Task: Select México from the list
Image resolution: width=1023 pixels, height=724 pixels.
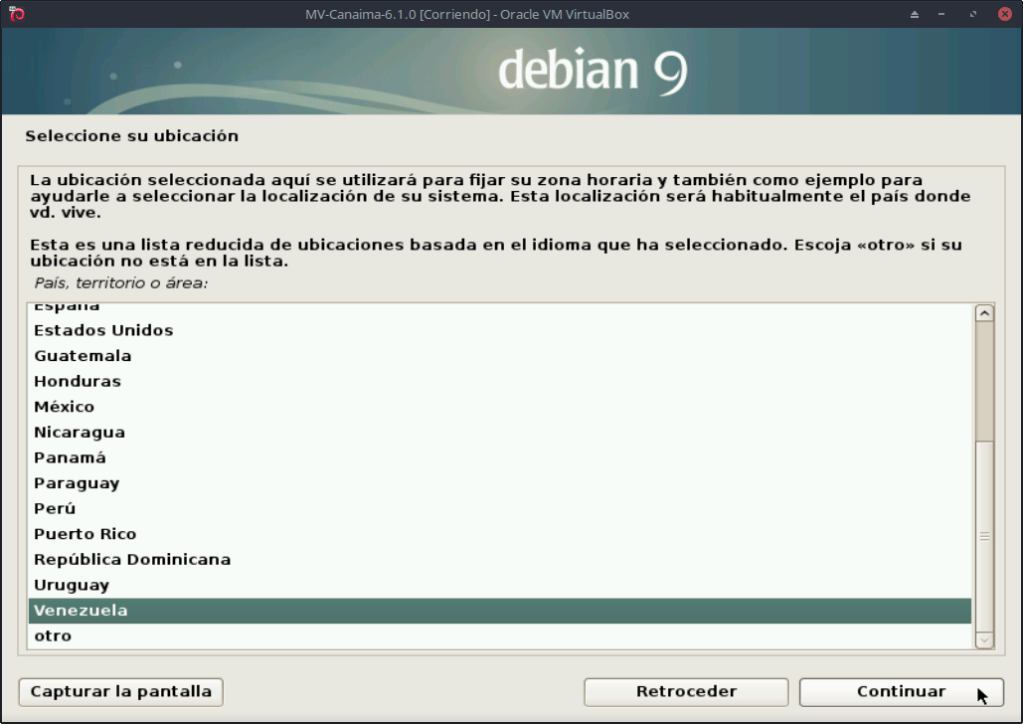Action: 64,407
